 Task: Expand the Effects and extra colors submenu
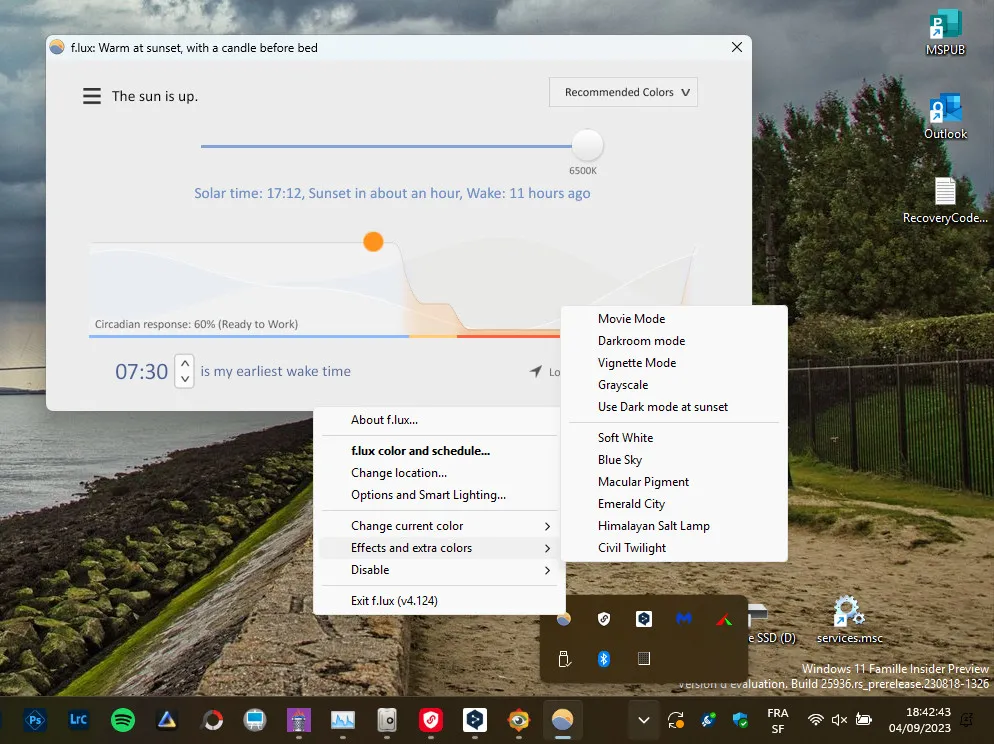click(x=439, y=548)
